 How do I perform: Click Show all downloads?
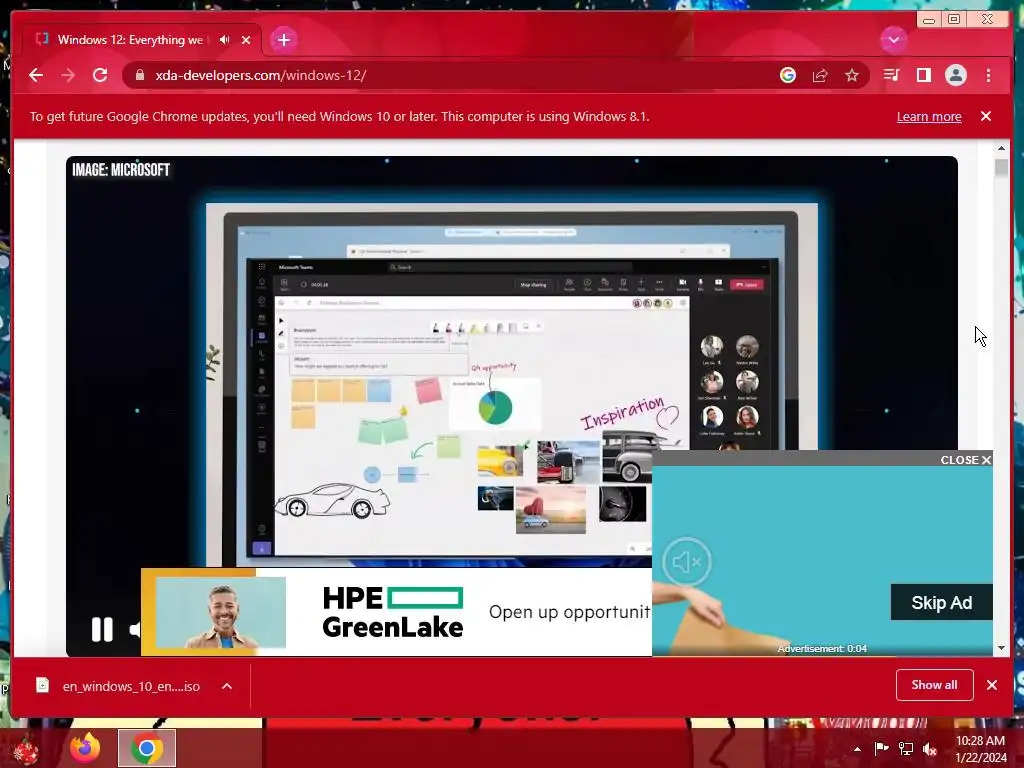click(x=935, y=685)
